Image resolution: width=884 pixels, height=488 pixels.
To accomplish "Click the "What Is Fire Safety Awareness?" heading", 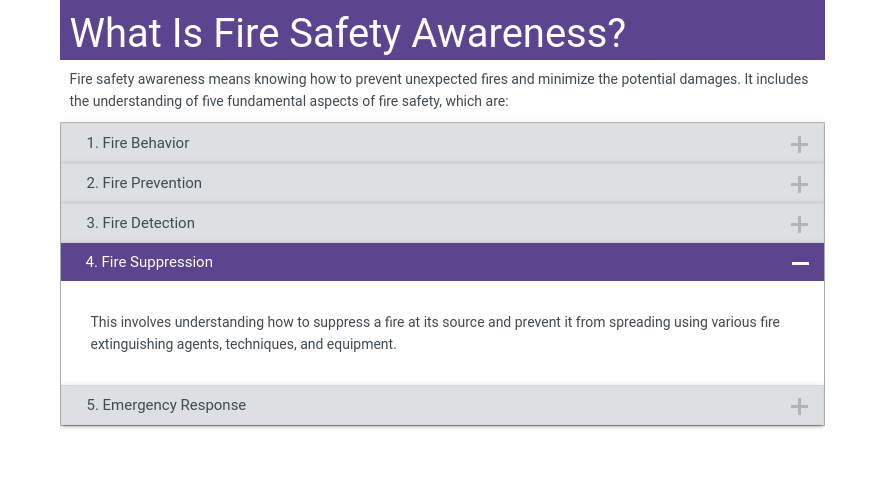I will pyautogui.click(x=347, y=33).
